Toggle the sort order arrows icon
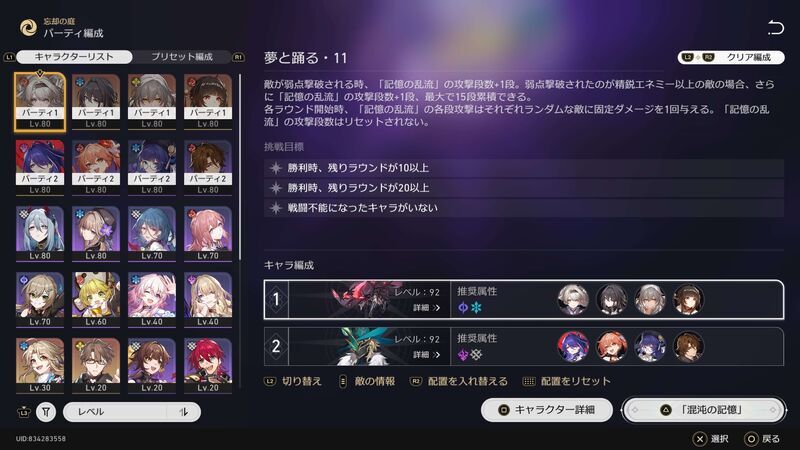800x450 pixels. click(x=183, y=412)
